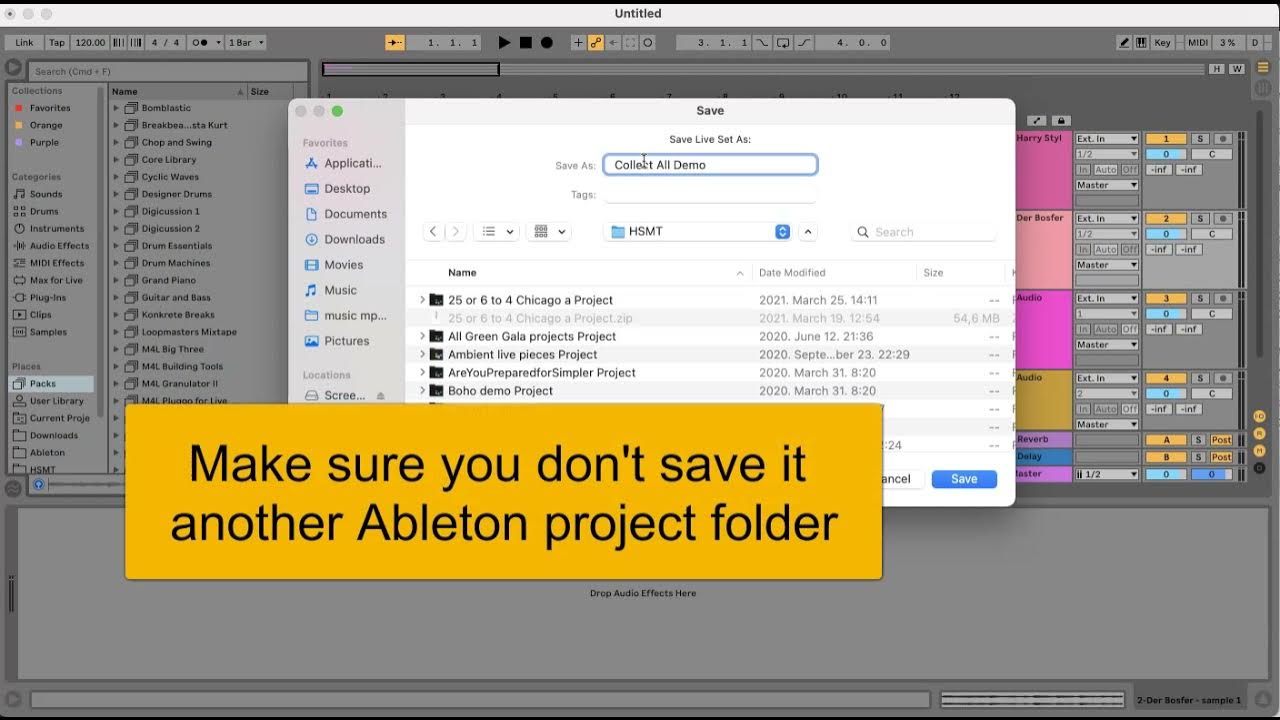The height and width of the screenshot is (720, 1280).
Task: Click the Tap tempo button
Action: coord(57,43)
